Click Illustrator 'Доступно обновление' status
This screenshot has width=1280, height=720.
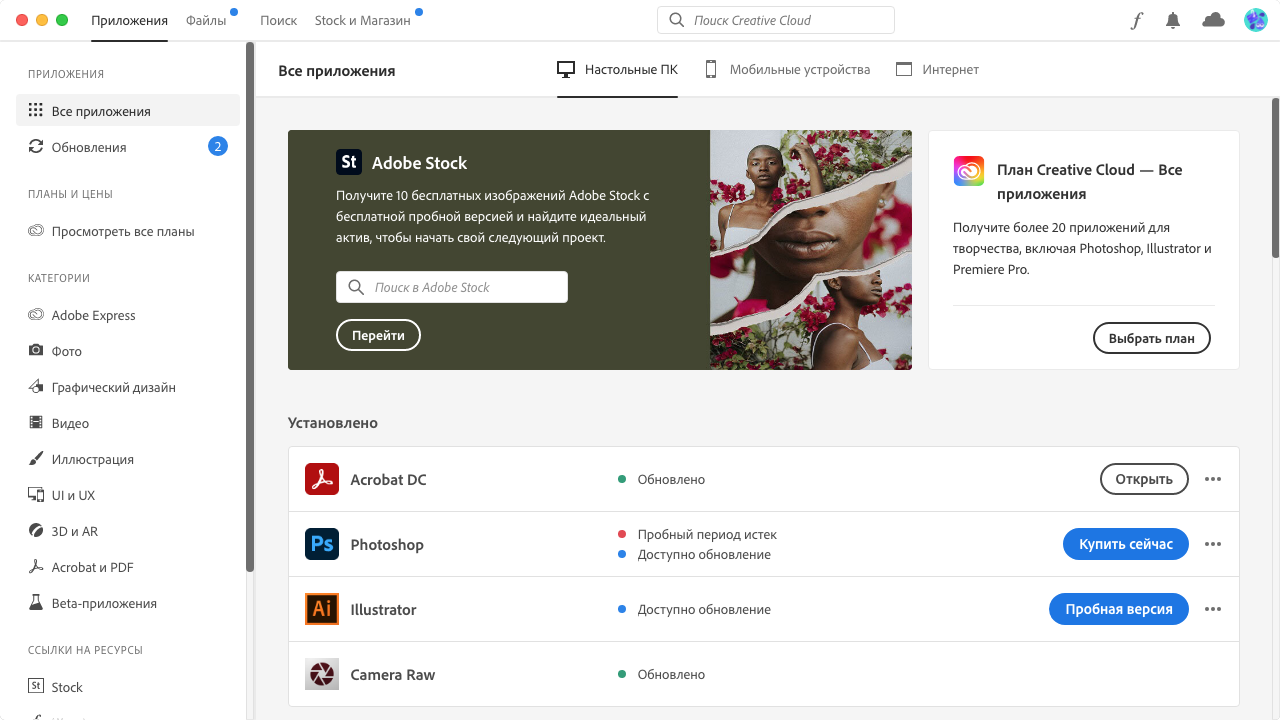[x=704, y=609]
